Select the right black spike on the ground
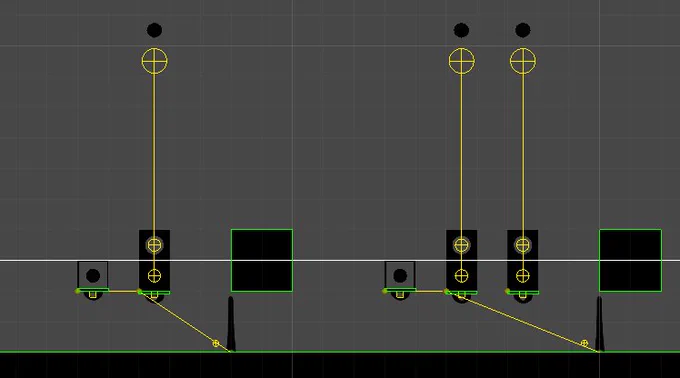This screenshot has height=378, width=680. [x=599, y=324]
